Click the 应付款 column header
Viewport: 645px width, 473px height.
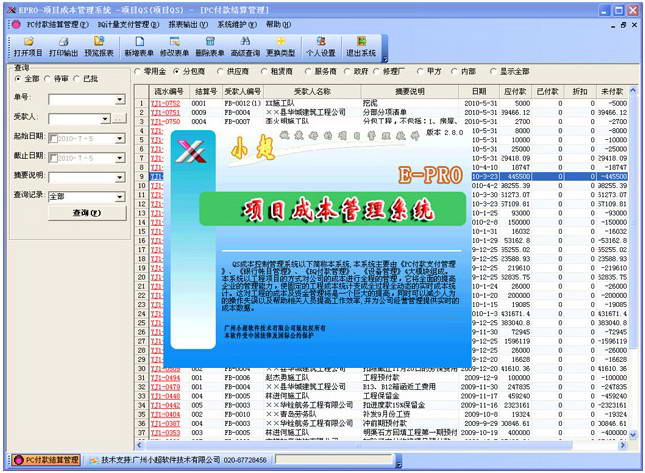click(x=515, y=91)
